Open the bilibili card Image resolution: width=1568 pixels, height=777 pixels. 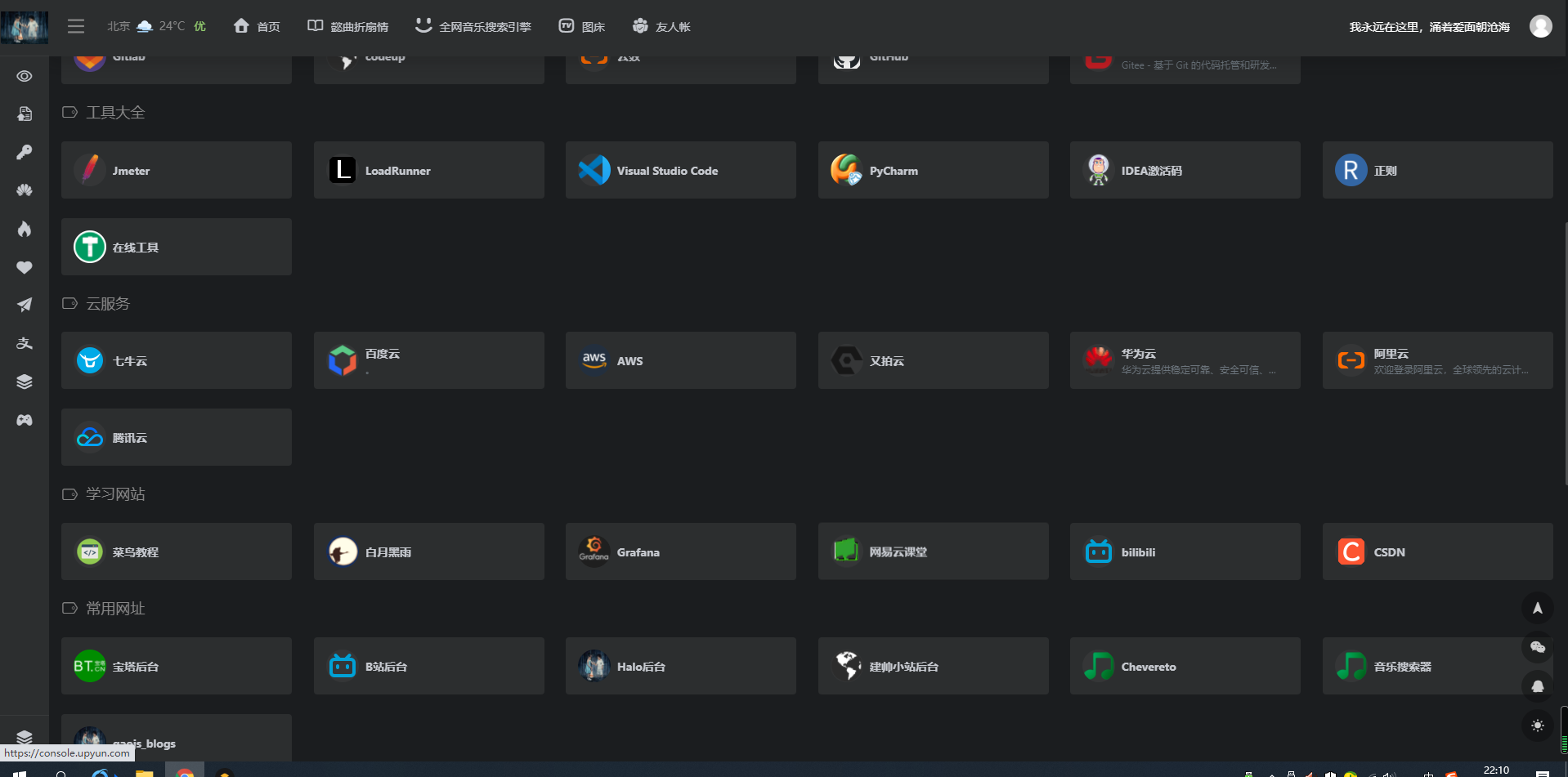[1185, 551]
